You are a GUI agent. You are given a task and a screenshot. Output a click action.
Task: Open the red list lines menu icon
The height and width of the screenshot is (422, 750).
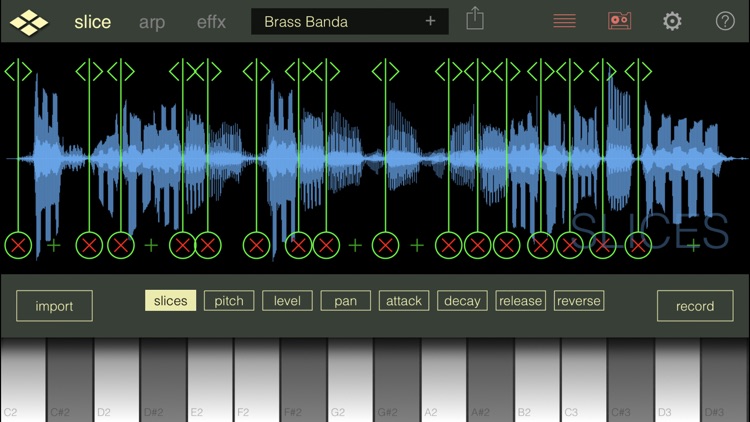coord(564,21)
